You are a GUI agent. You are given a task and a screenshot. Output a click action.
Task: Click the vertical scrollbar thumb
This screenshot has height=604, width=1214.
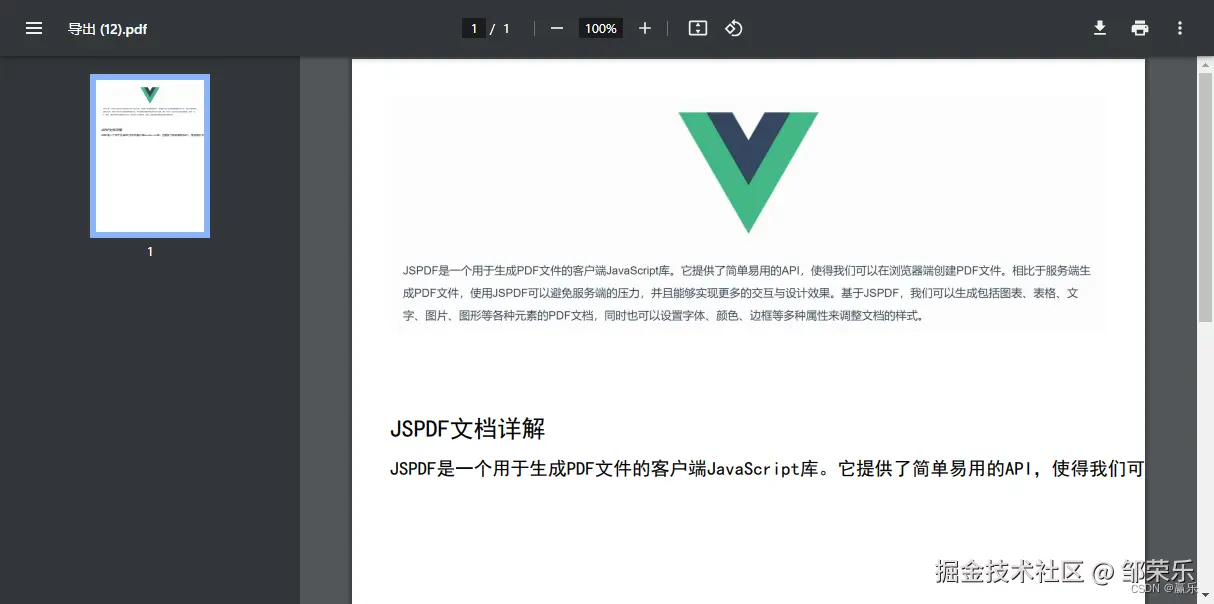1205,197
